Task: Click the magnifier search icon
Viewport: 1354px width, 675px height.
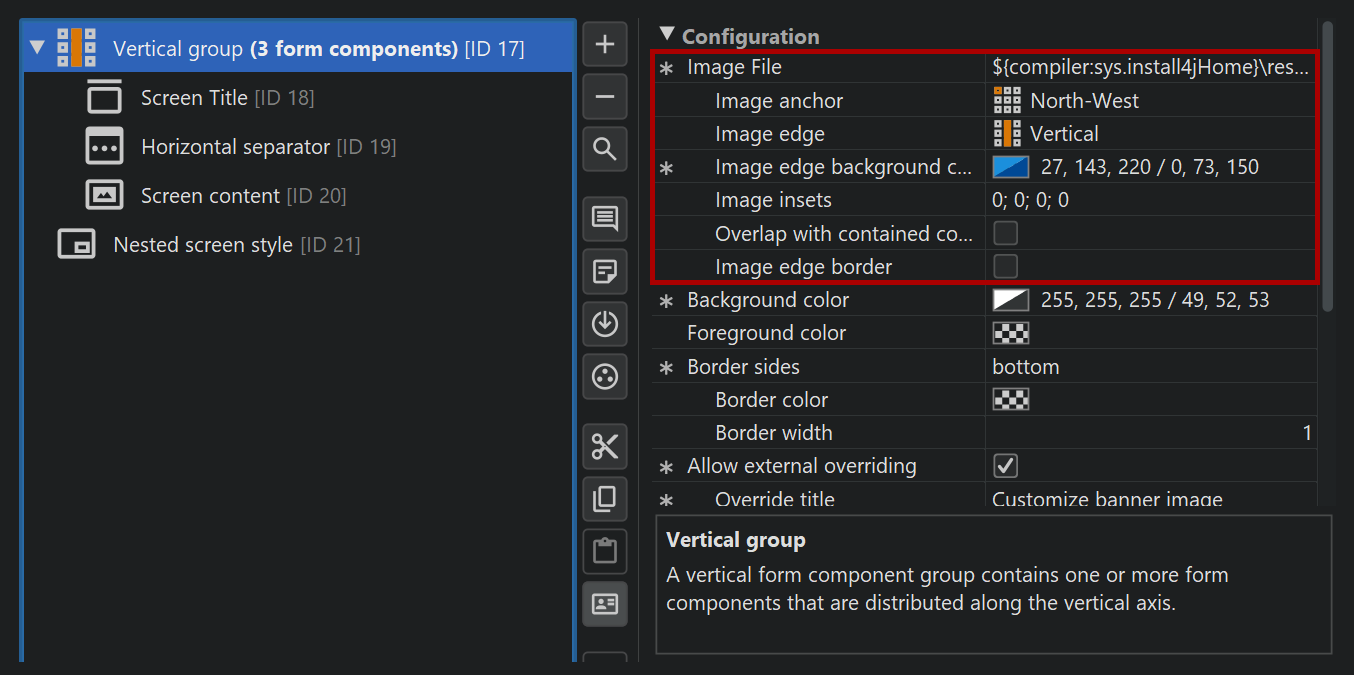Action: (x=605, y=150)
